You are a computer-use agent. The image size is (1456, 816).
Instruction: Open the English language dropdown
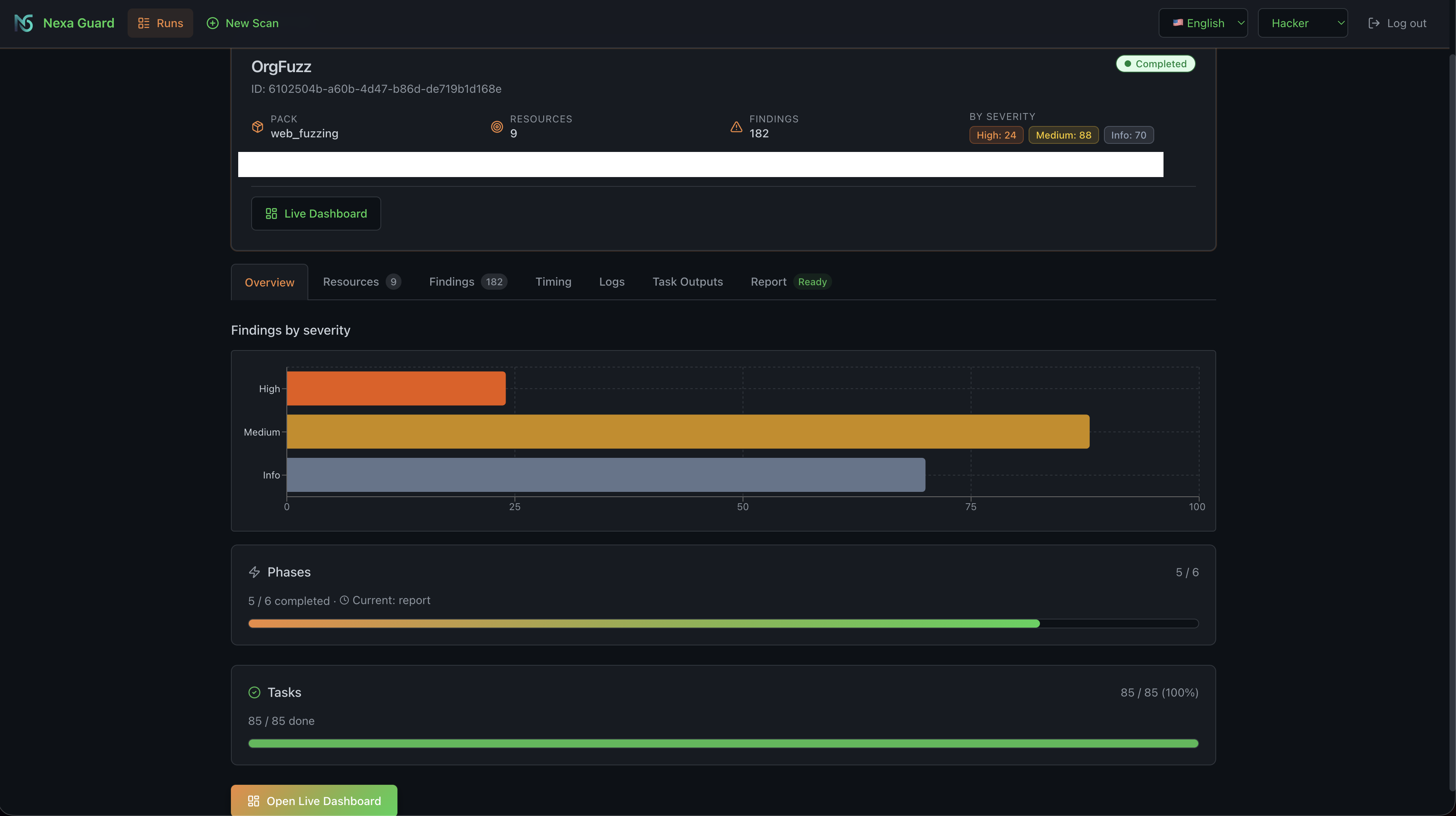[x=1203, y=23]
